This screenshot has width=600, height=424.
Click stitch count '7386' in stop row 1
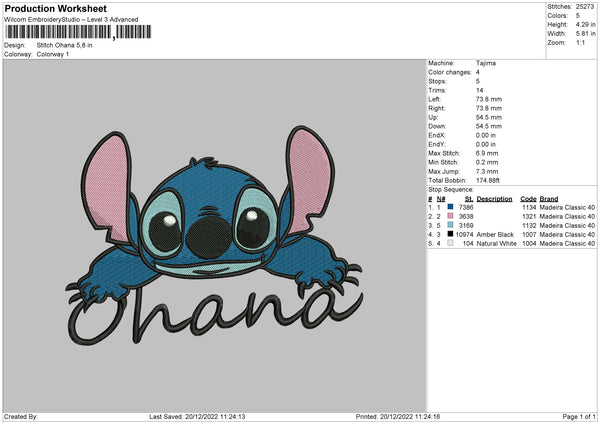[x=466, y=207]
